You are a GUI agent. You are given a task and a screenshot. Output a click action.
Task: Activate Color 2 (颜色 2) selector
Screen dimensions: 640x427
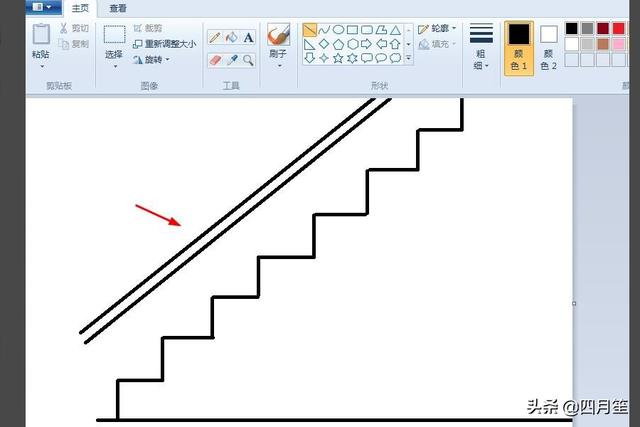point(549,49)
